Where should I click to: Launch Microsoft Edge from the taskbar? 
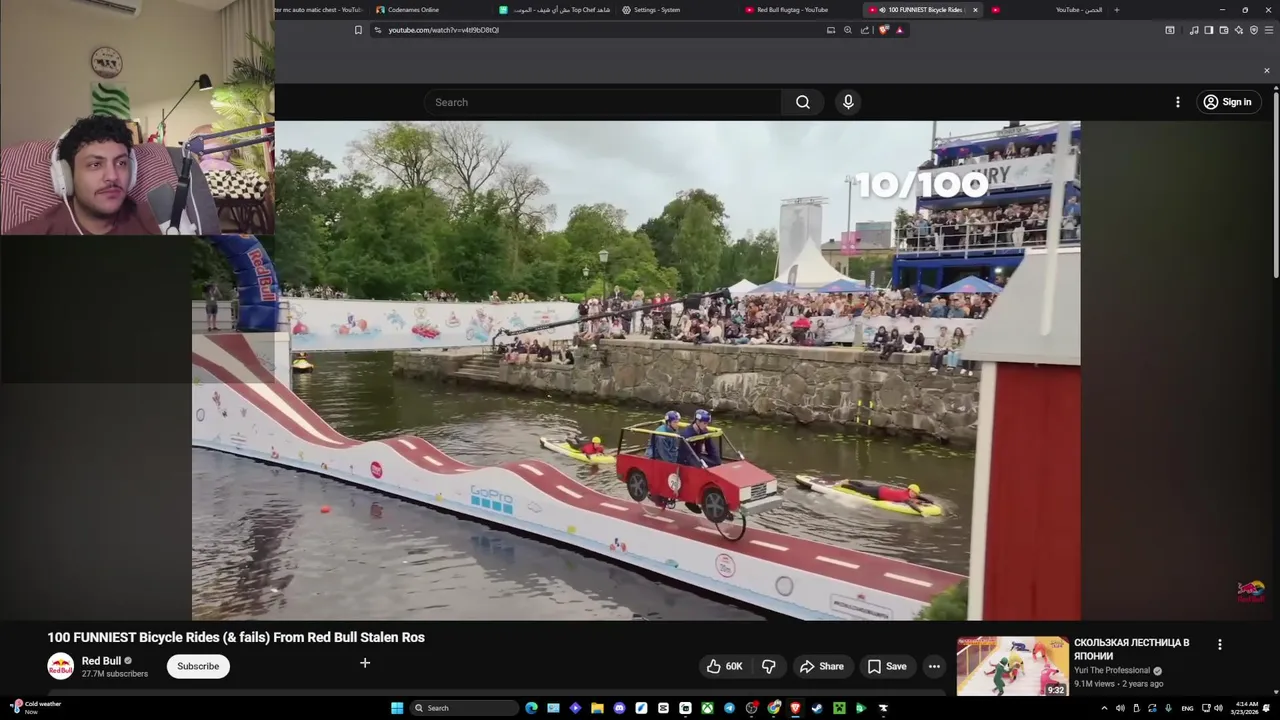tap(531, 708)
